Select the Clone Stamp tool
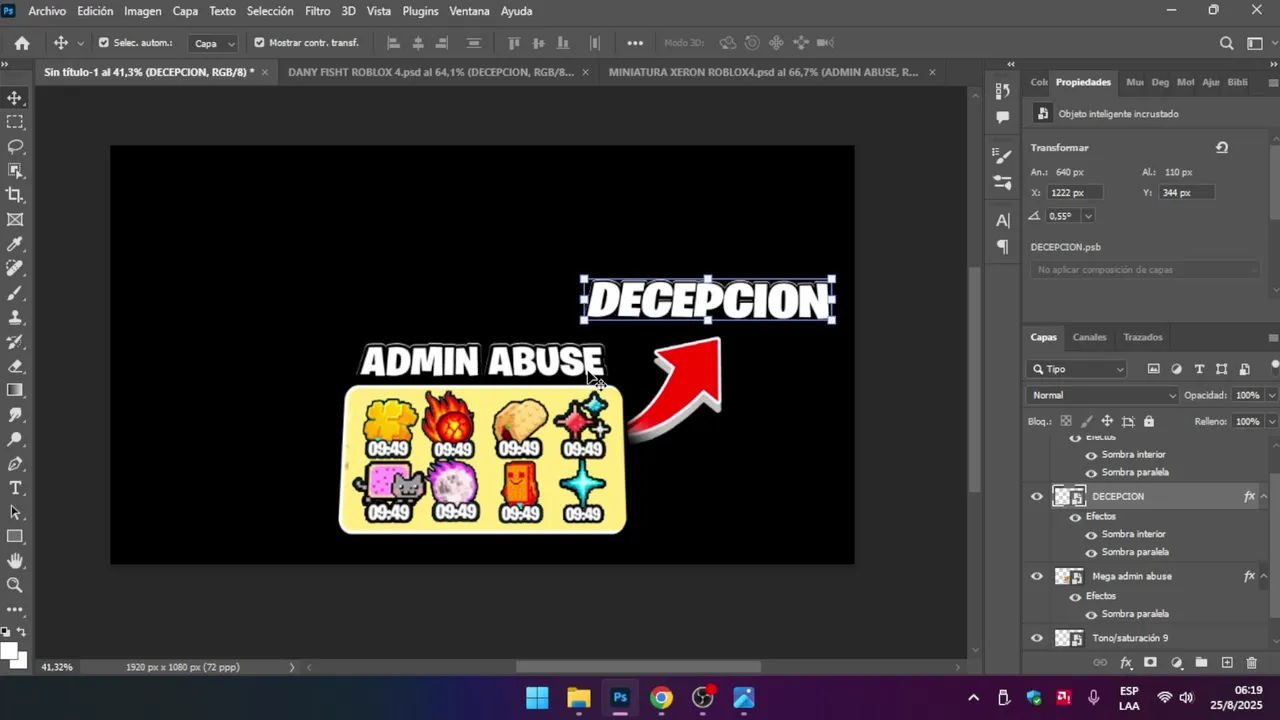 [x=15, y=317]
